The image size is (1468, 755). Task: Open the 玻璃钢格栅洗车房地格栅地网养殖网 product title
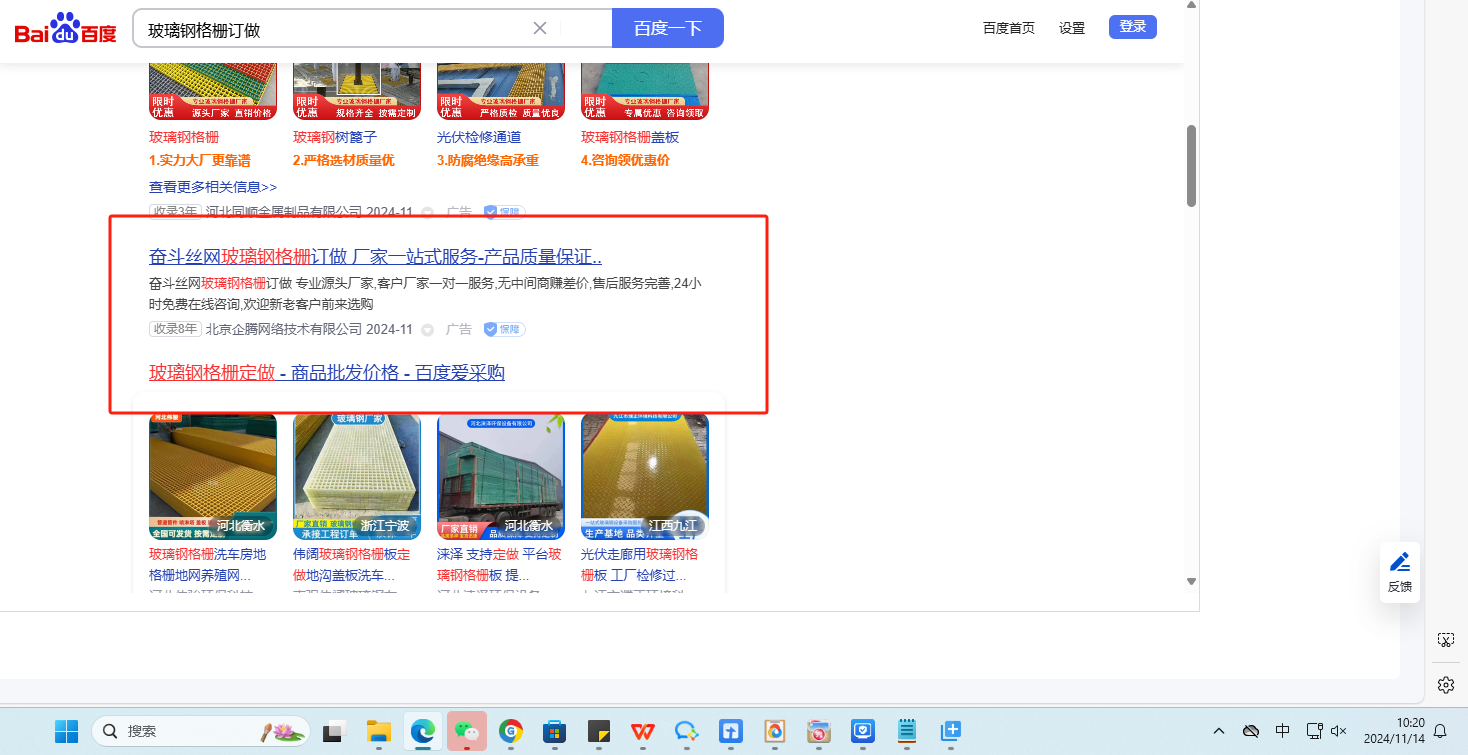208,565
